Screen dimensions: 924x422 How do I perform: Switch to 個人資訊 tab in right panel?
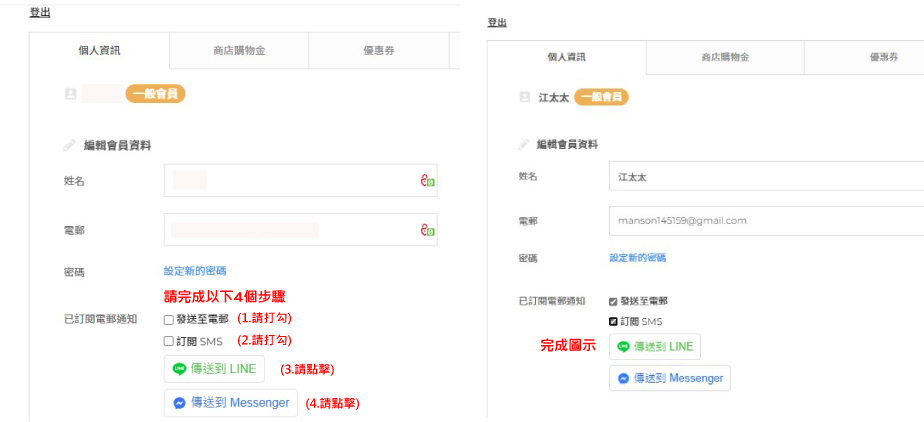(x=567, y=58)
